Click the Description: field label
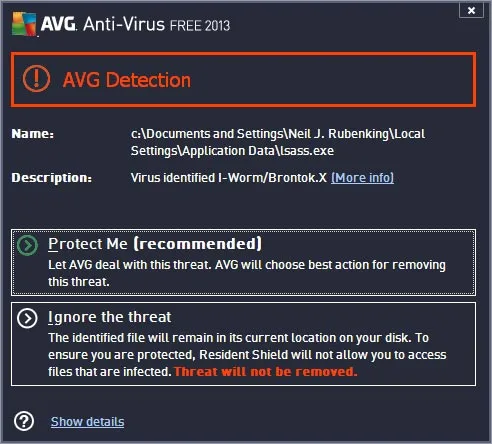 click(x=52, y=178)
